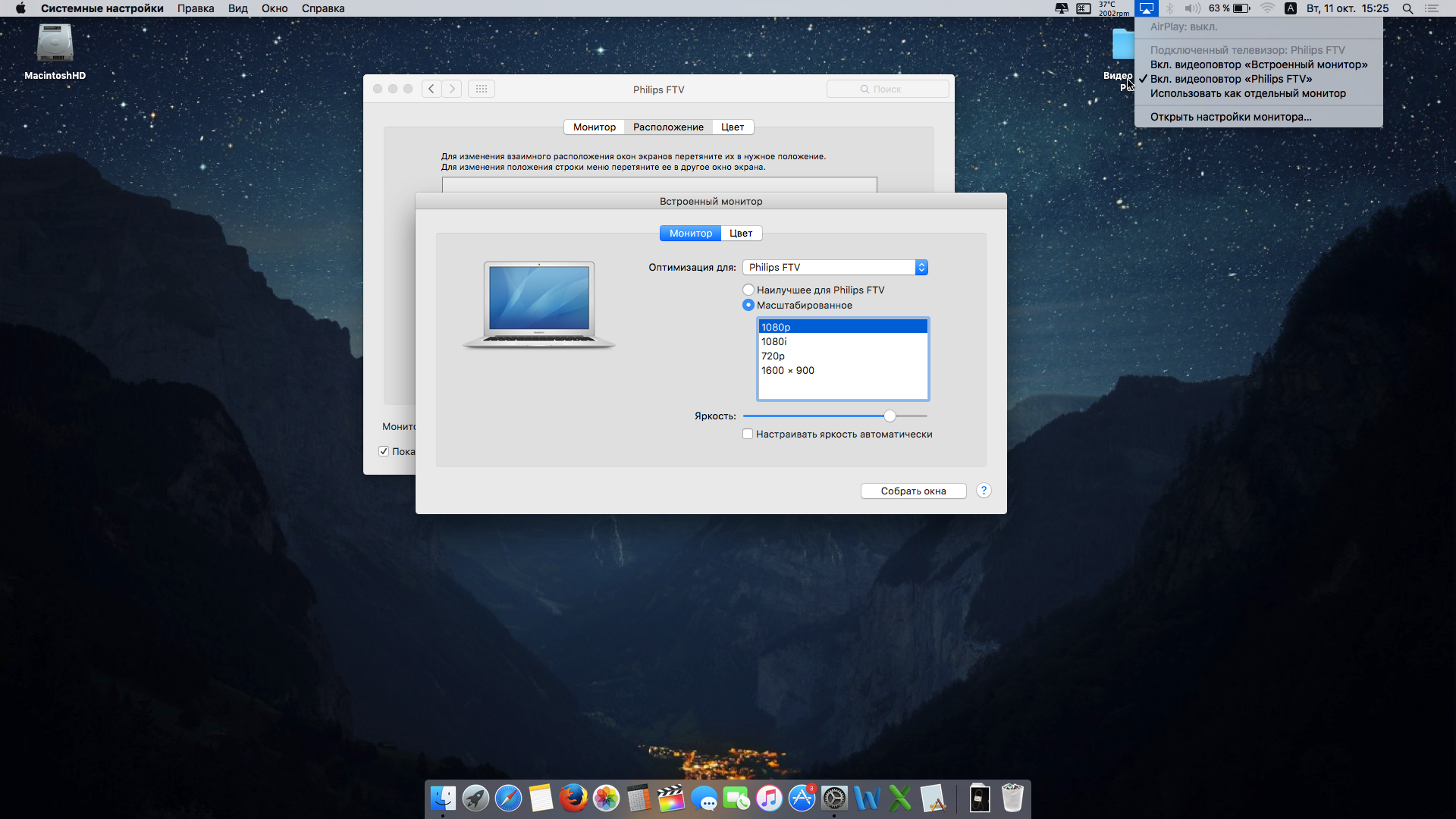This screenshot has width=1456, height=819.
Task: Click the help question mark button
Action: [x=984, y=491]
